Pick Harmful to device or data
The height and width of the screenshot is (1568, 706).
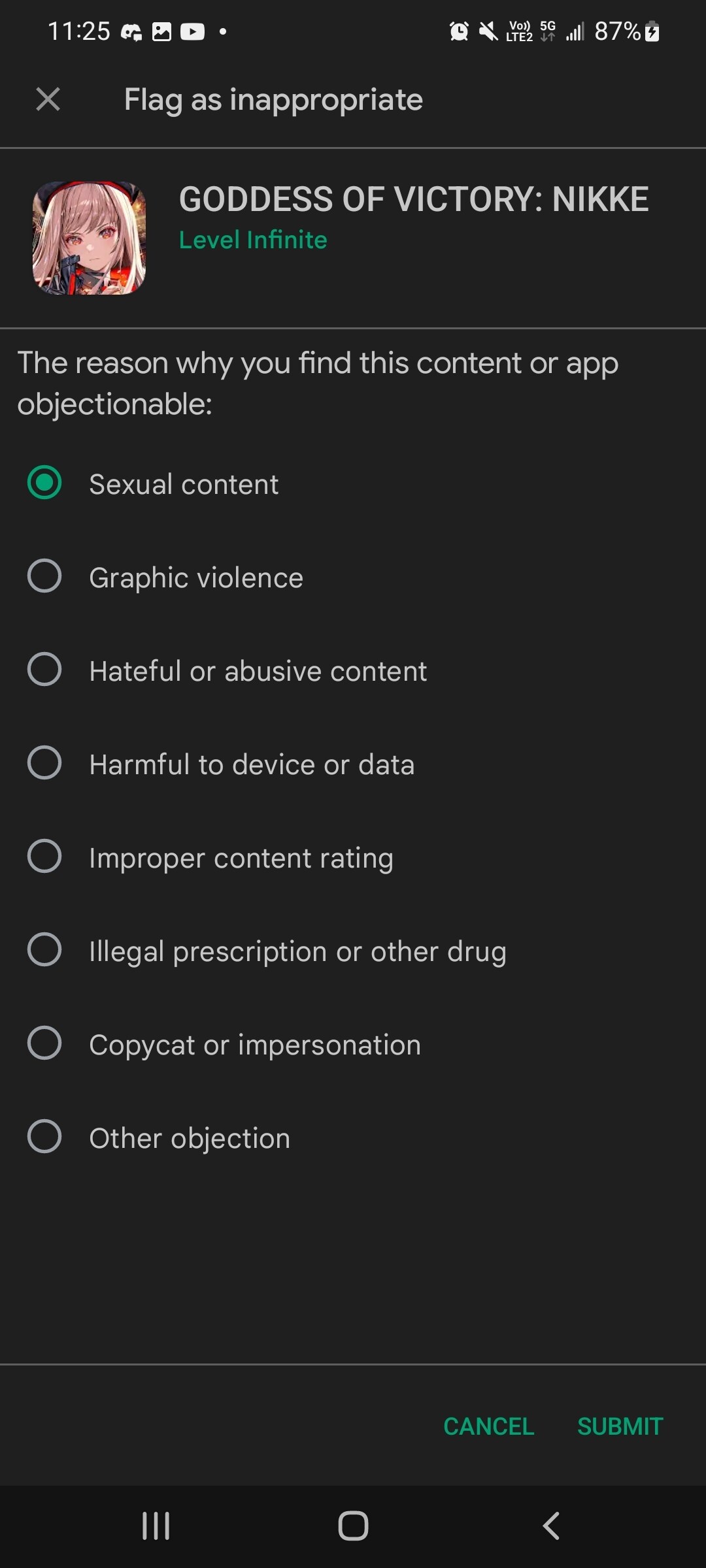pos(44,763)
